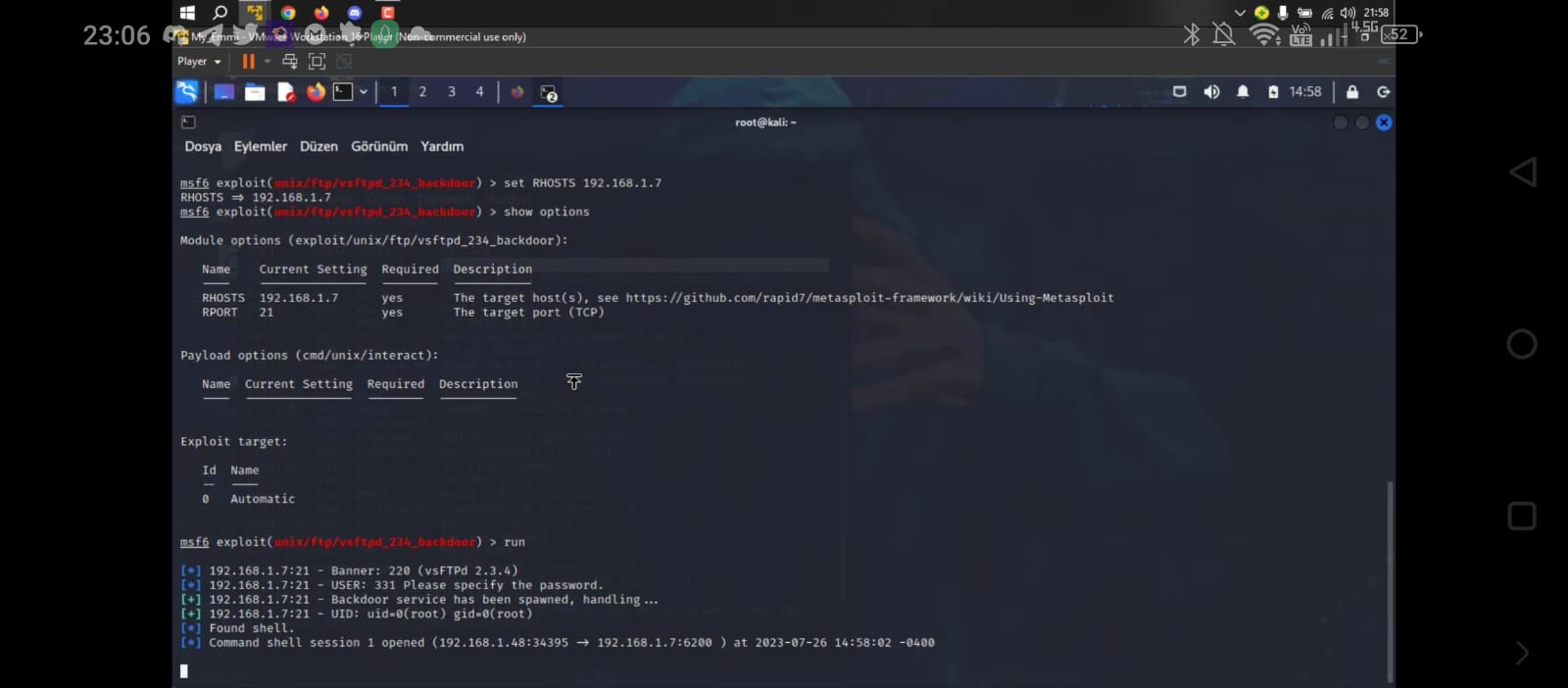Open Chrome from the Windows taskbar
The image size is (1568, 688).
click(288, 13)
